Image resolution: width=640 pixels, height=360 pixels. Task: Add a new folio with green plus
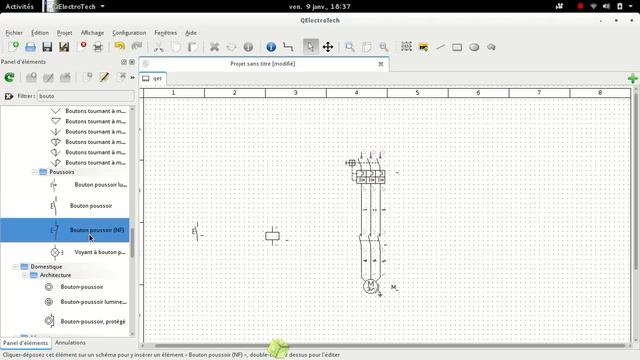point(633,78)
